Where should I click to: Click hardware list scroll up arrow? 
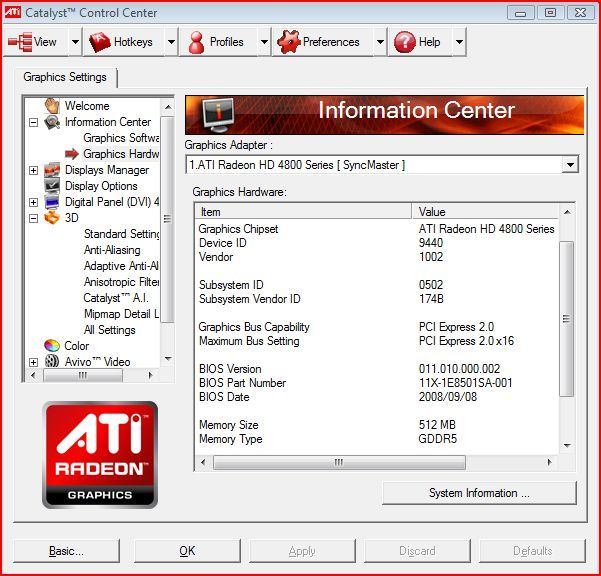pyautogui.click(x=567, y=212)
